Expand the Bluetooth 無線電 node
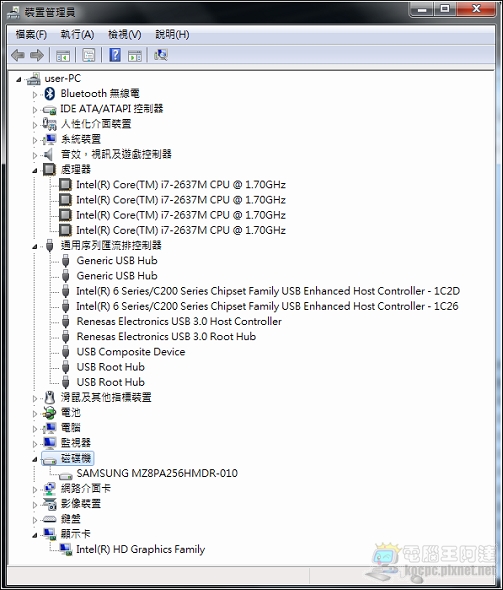This screenshot has height=590, width=503. click(35, 94)
